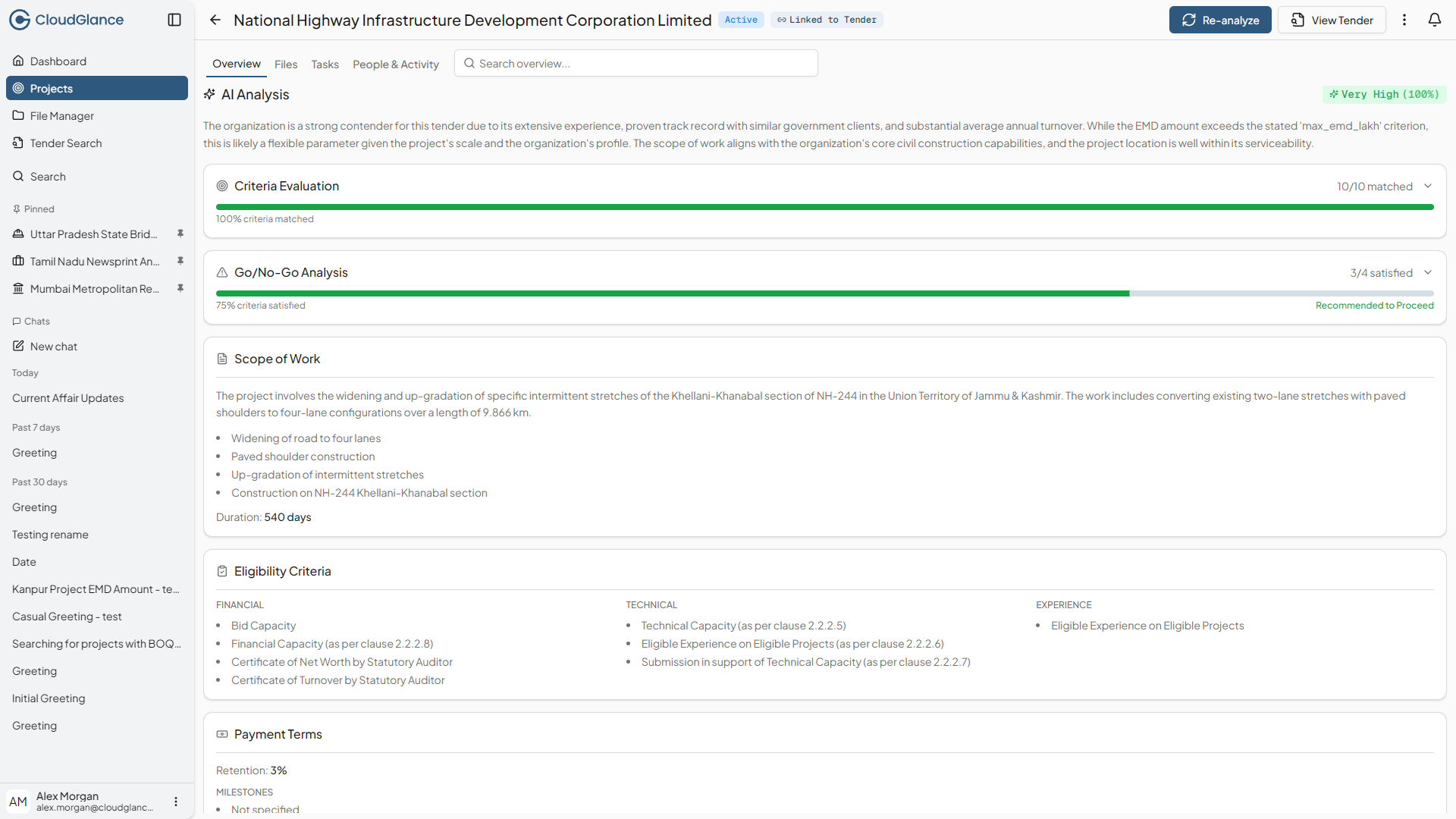Open Initial Greeting chat
The height and width of the screenshot is (819, 1456).
(97, 698)
